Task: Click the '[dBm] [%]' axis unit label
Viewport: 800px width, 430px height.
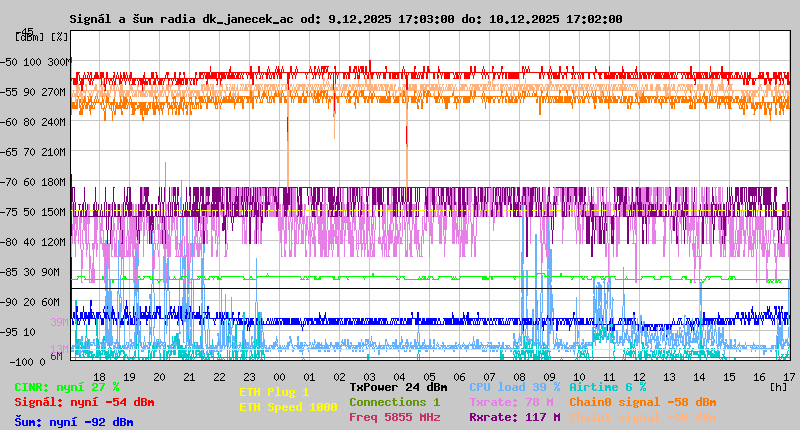Action: (41, 37)
